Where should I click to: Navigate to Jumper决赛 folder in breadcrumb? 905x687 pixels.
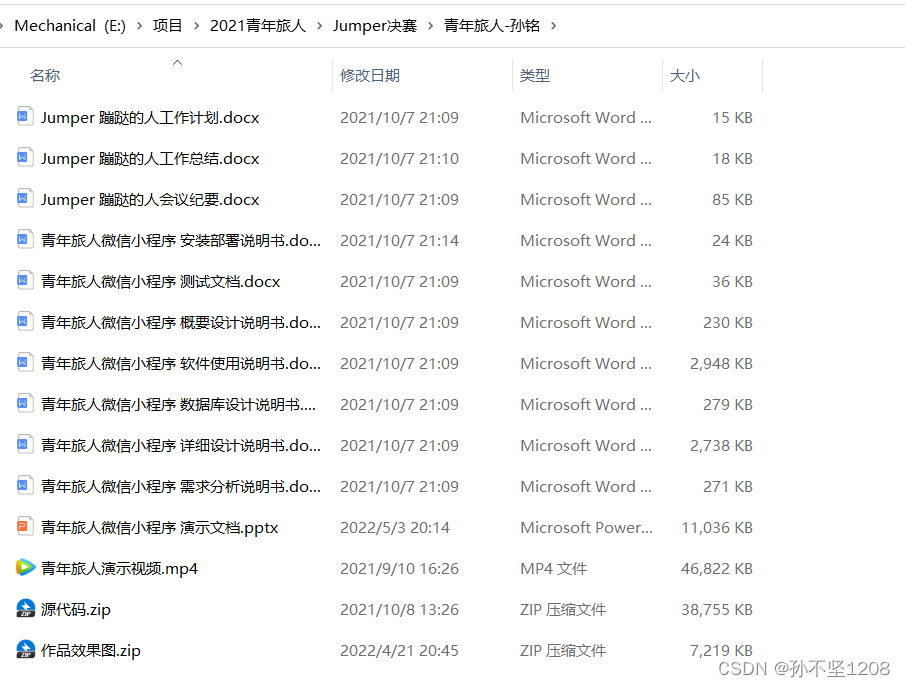(x=375, y=26)
